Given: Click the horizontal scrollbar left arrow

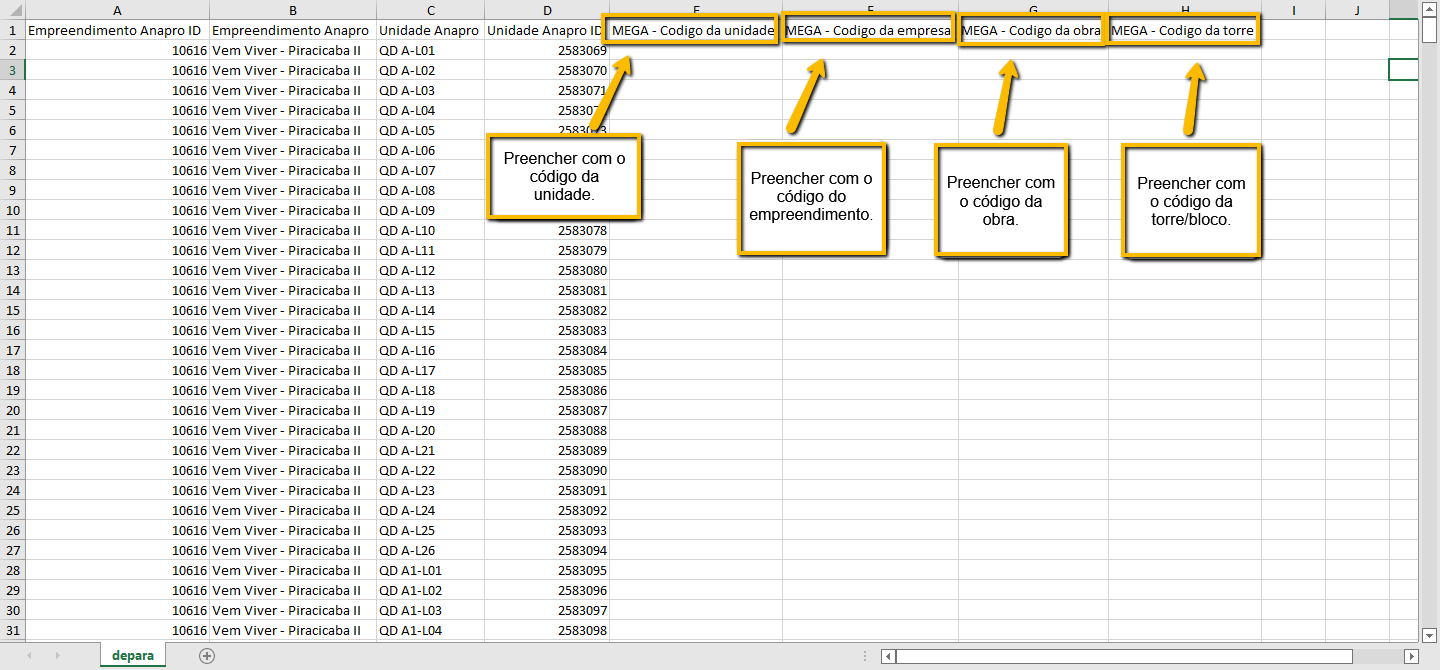Looking at the screenshot, I should (888, 656).
